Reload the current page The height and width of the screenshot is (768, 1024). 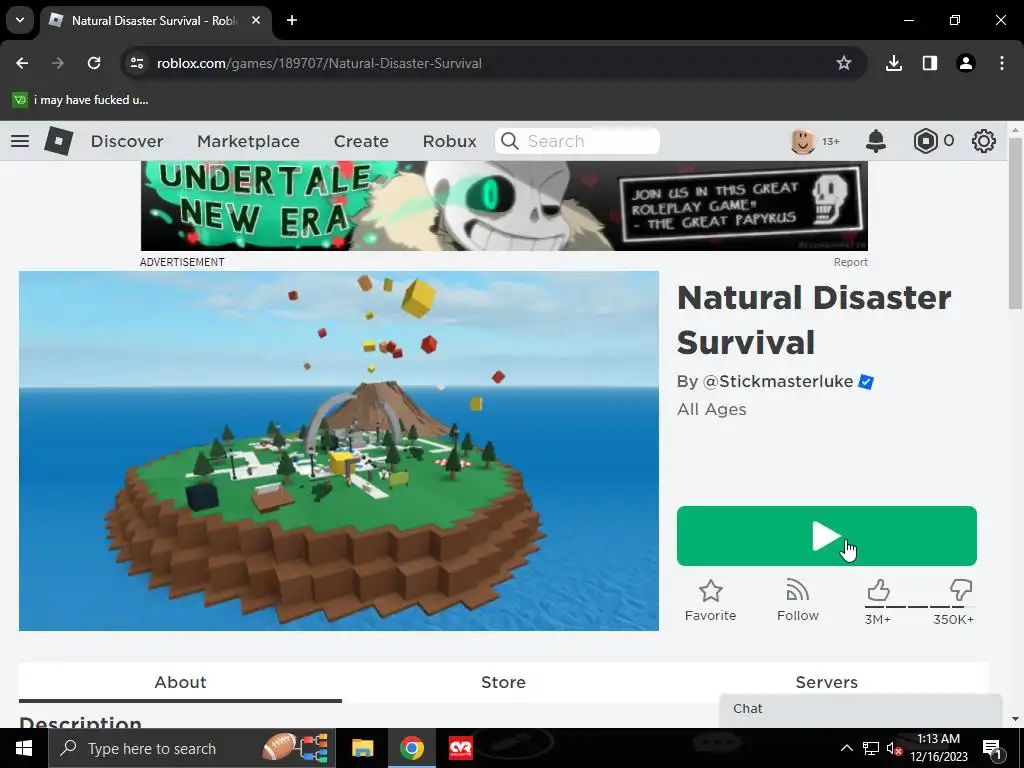coord(94,63)
